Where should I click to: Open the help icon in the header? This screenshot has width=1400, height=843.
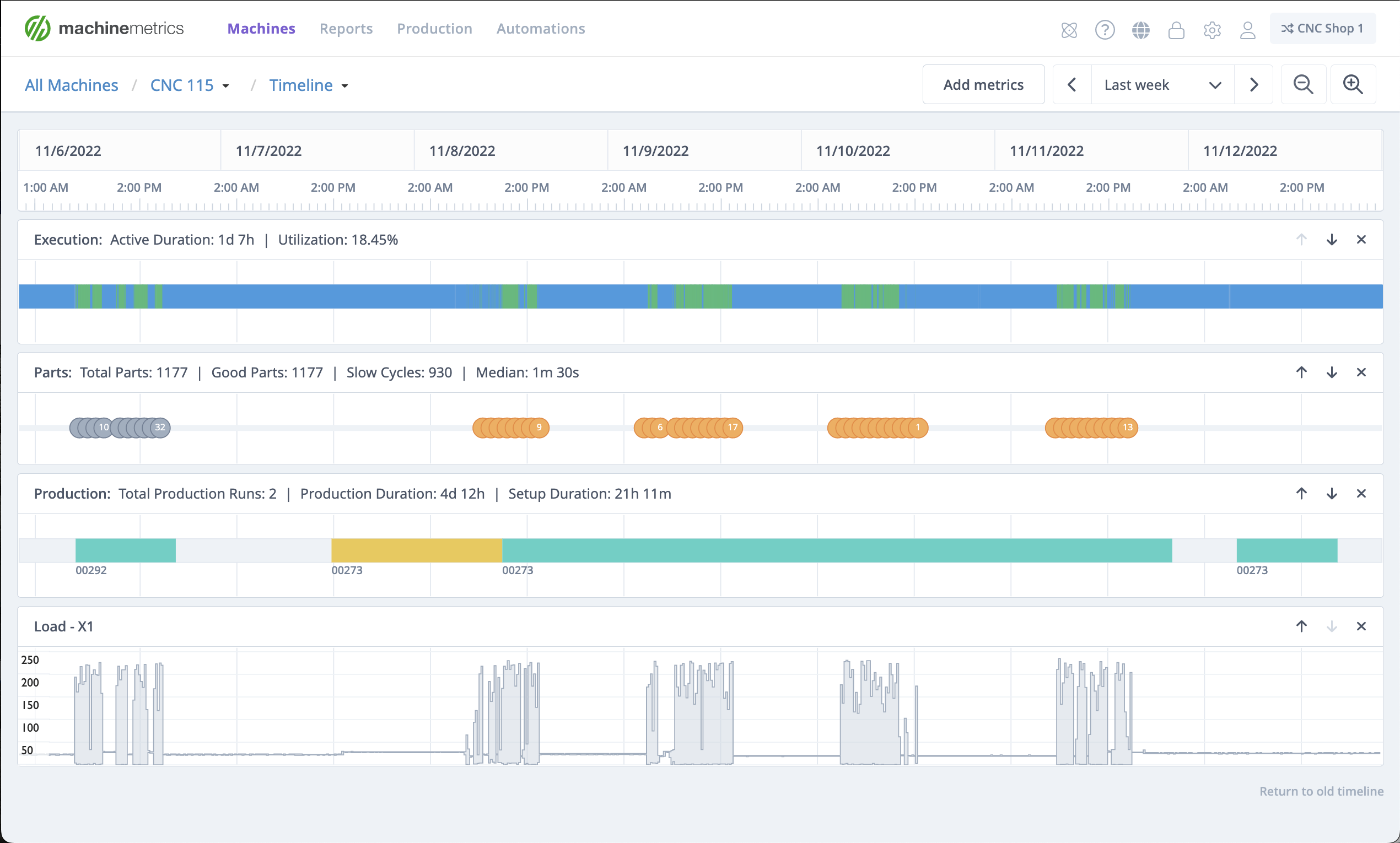(1105, 30)
